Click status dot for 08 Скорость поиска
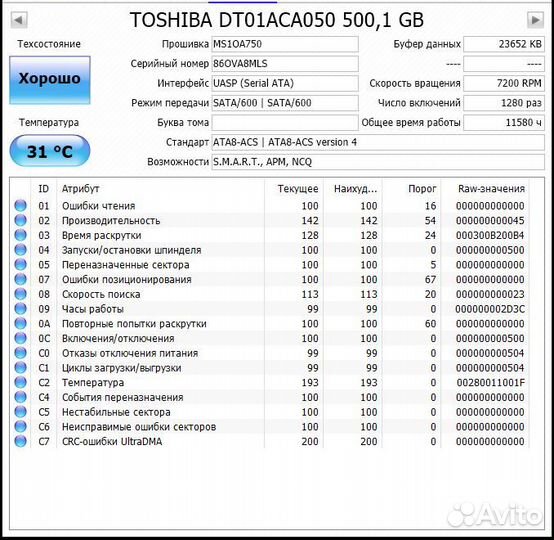 pos(20,294)
